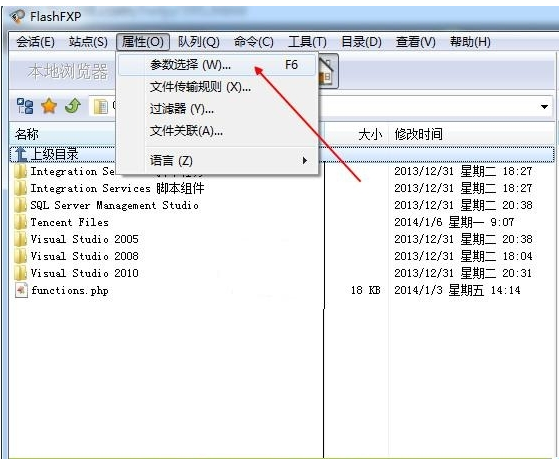Click the 2014/1/3 星期五 14:14 date cell

[457, 290]
